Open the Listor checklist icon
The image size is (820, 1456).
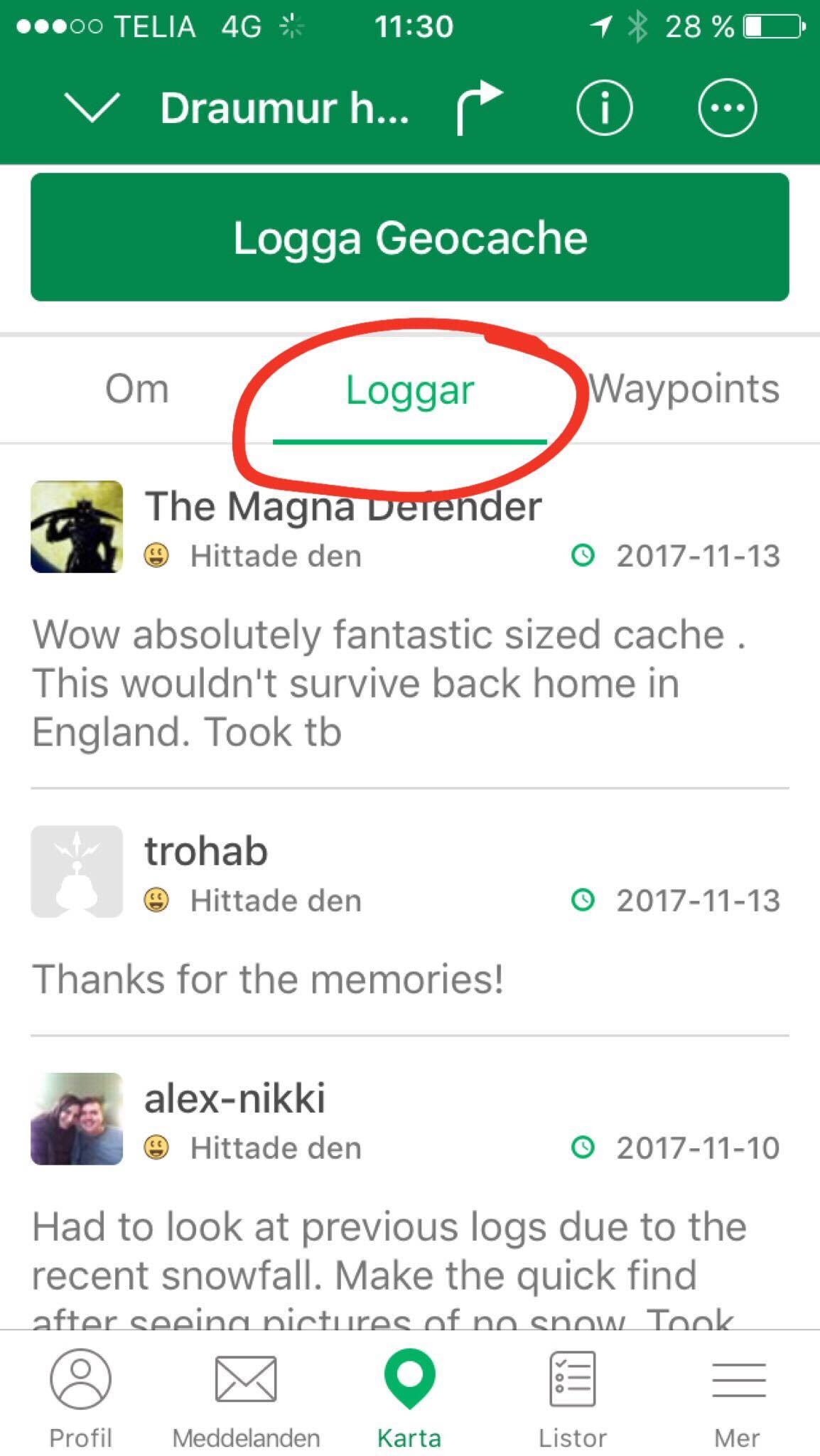[573, 1379]
